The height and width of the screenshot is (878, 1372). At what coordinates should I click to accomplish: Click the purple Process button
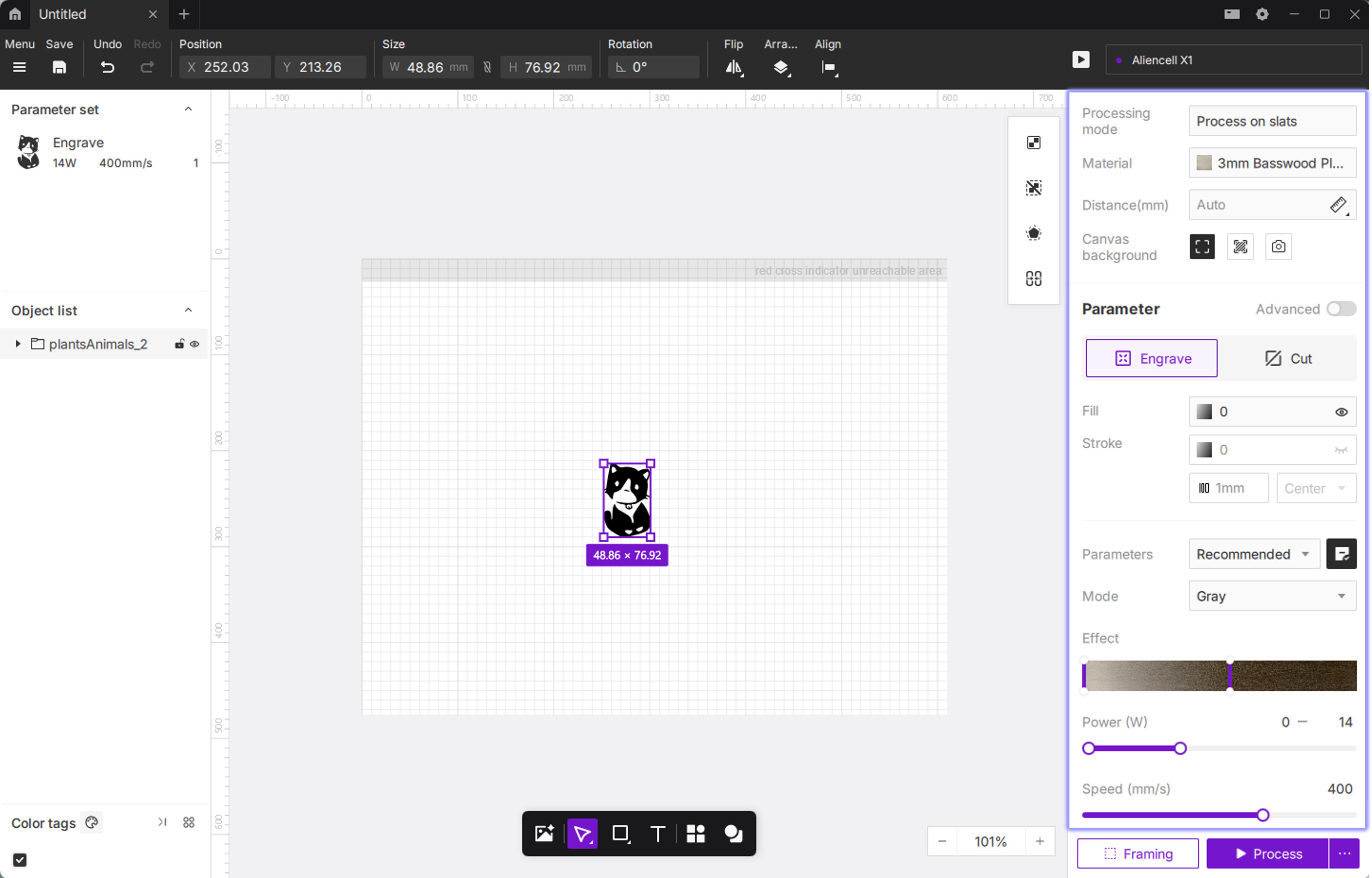[1267, 853]
